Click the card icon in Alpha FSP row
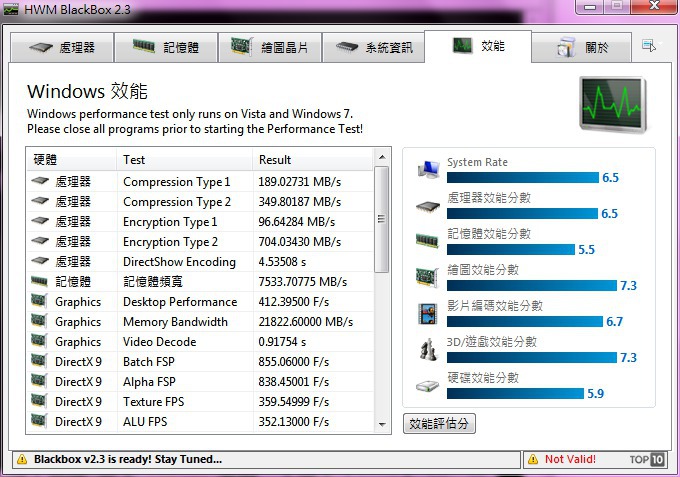This screenshot has height=477, width=680. [39, 380]
